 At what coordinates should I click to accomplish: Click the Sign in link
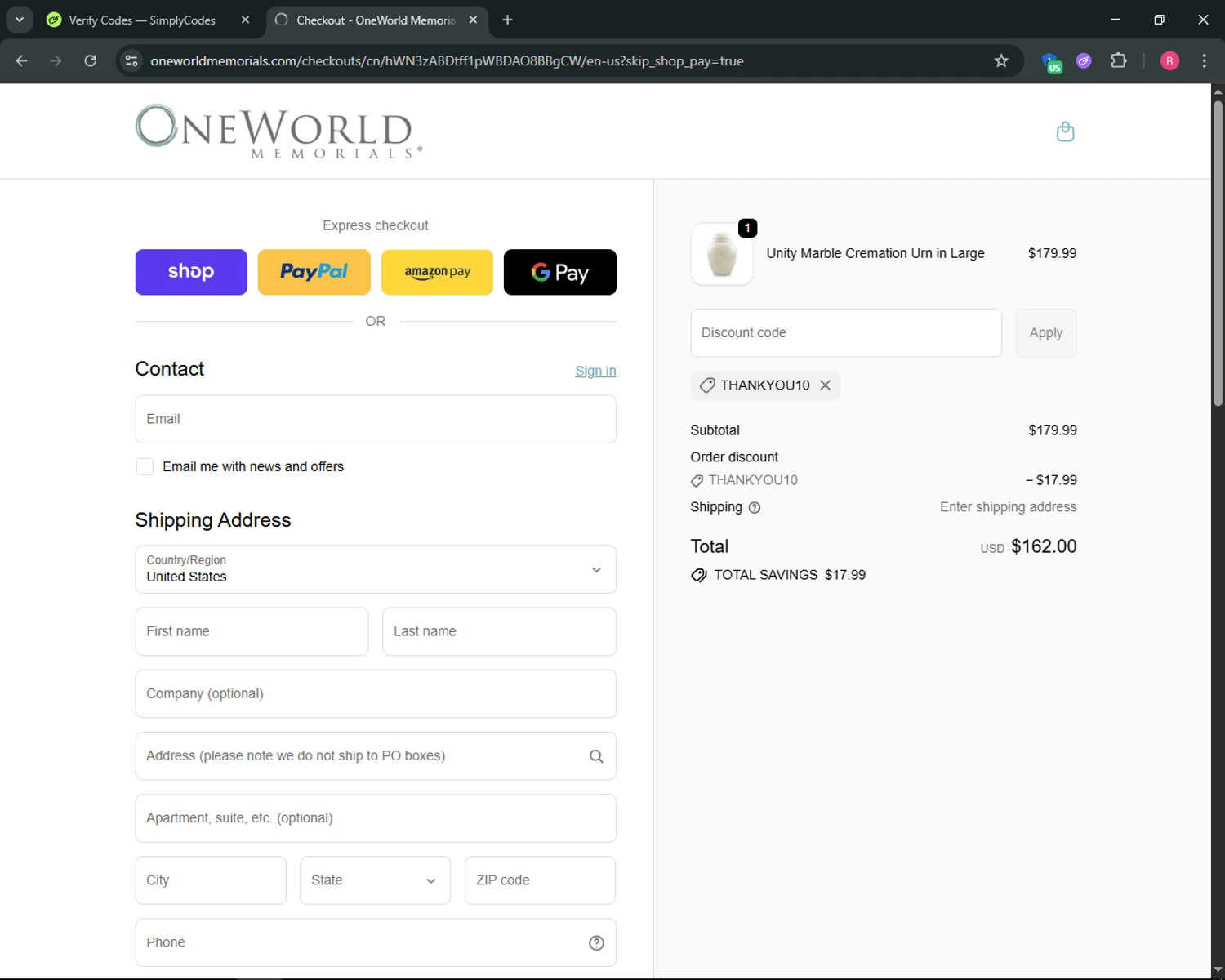(x=595, y=371)
